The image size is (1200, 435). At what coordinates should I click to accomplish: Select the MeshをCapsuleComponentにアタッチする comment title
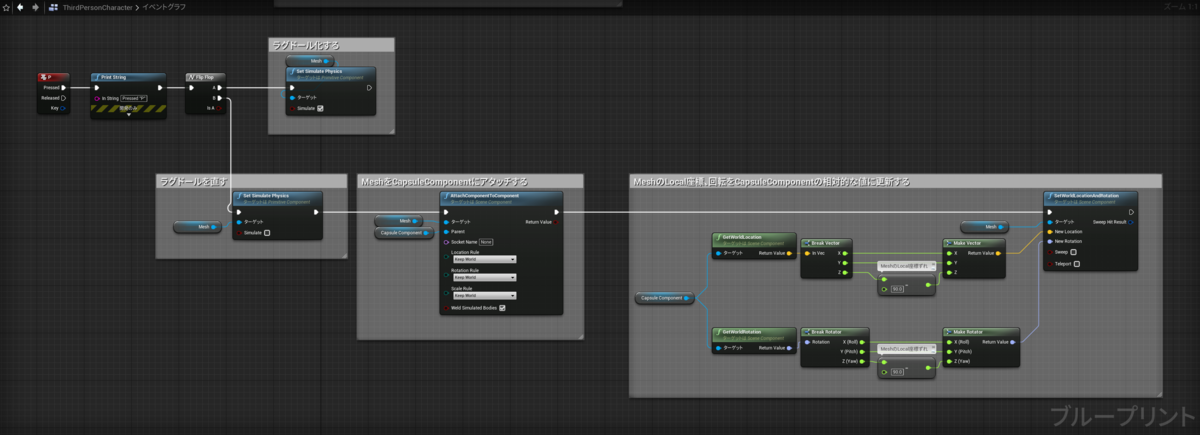(444, 181)
